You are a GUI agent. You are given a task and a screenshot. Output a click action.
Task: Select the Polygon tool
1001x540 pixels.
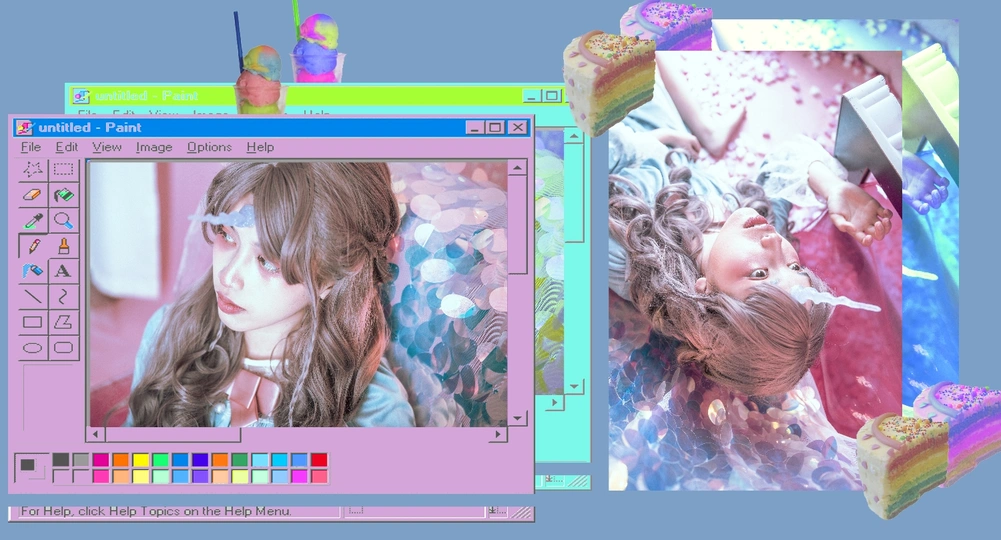click(63, 322)
